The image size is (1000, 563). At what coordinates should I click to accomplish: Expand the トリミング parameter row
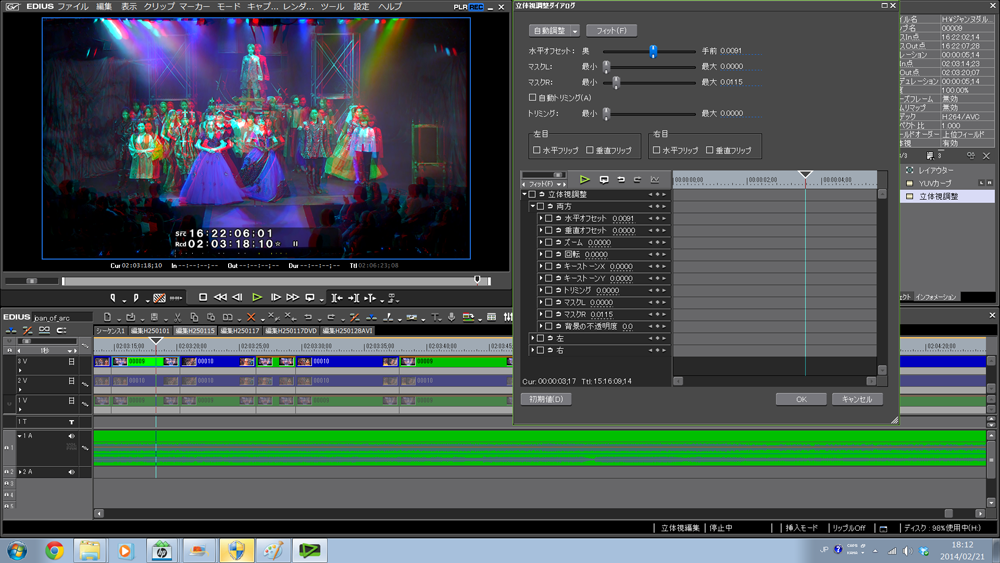541,290
